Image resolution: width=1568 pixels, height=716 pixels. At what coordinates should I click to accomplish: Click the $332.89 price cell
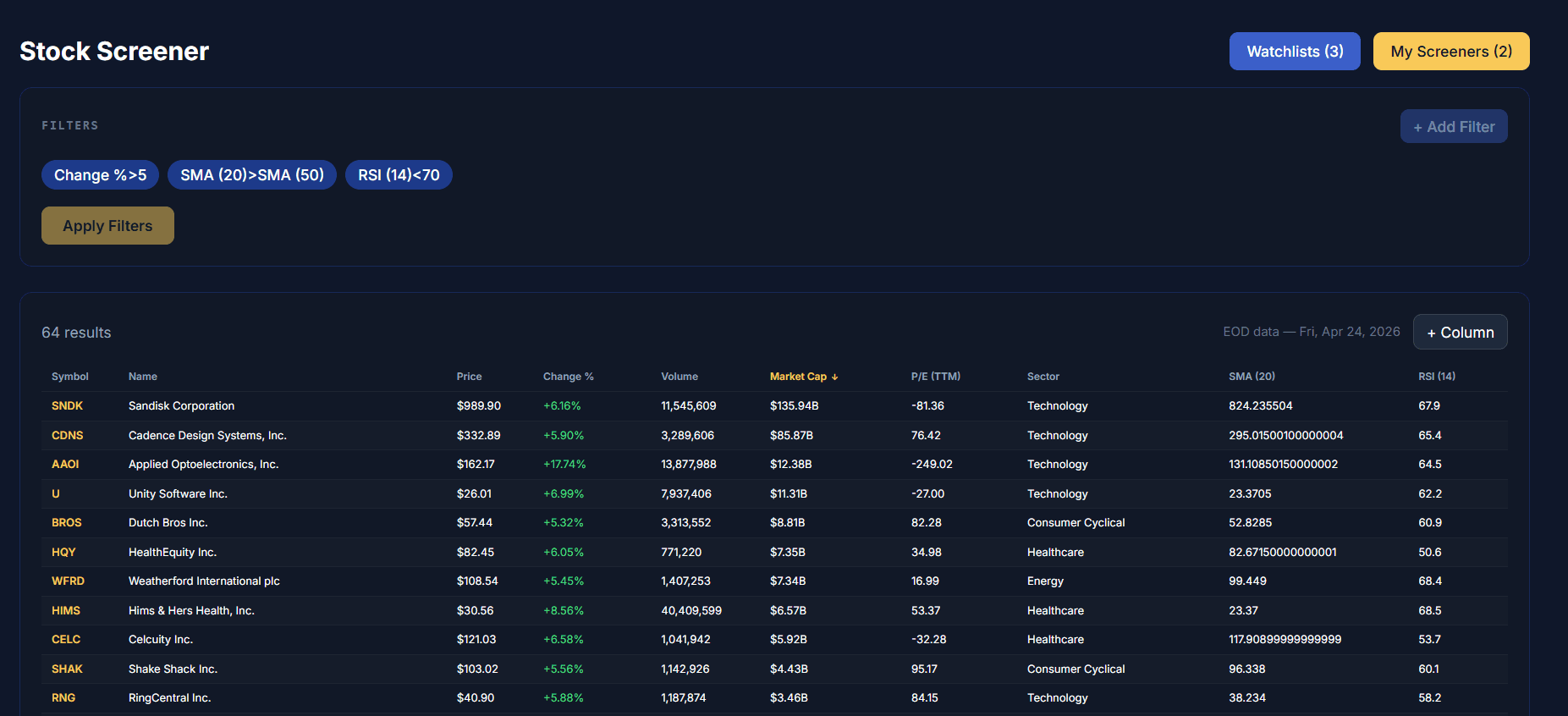(479, 436)
